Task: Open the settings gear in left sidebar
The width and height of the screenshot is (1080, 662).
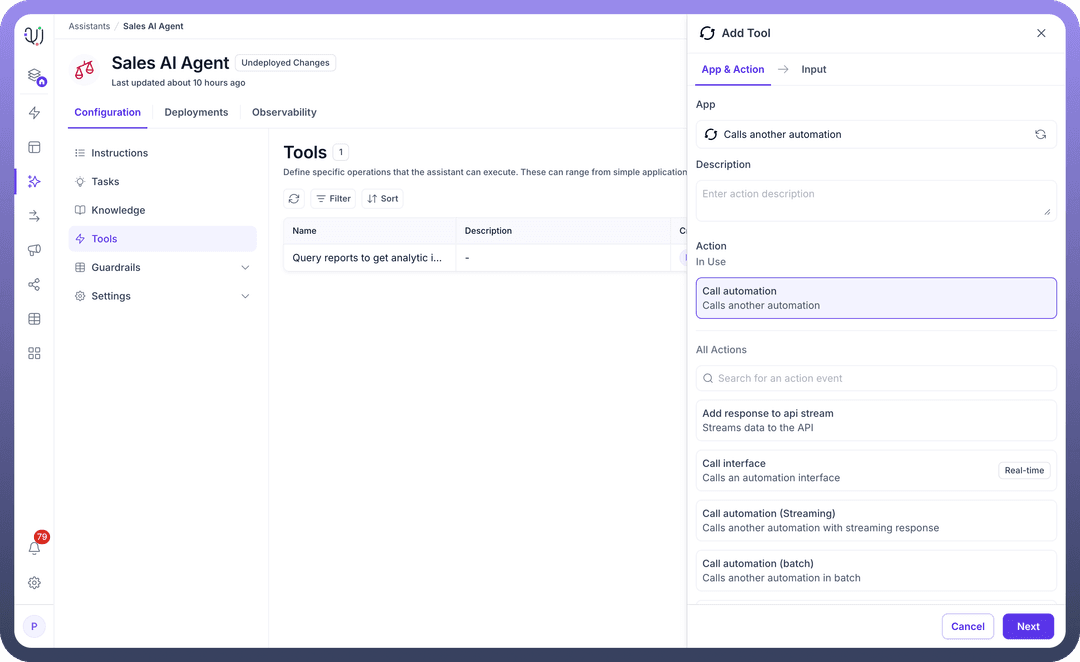Action: coord(34,583)
